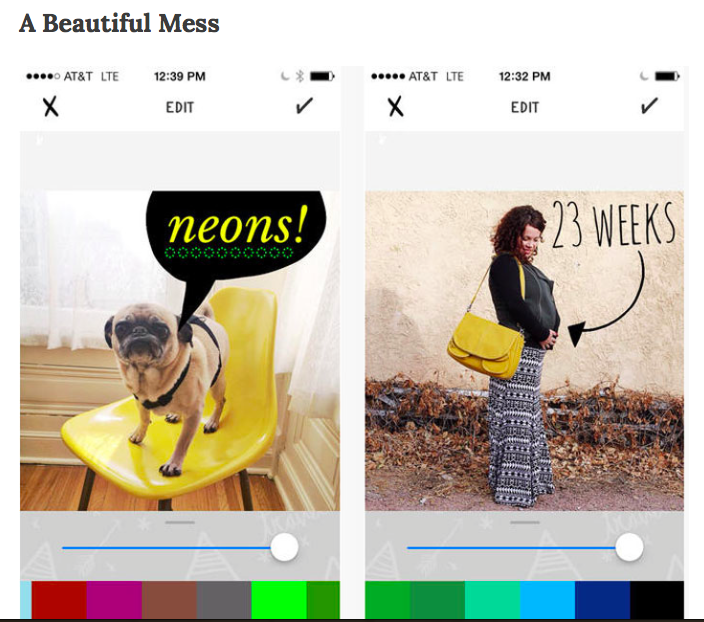
Task: Click the 23 WEEKS text overlay
Action: (x=613, y=225)
